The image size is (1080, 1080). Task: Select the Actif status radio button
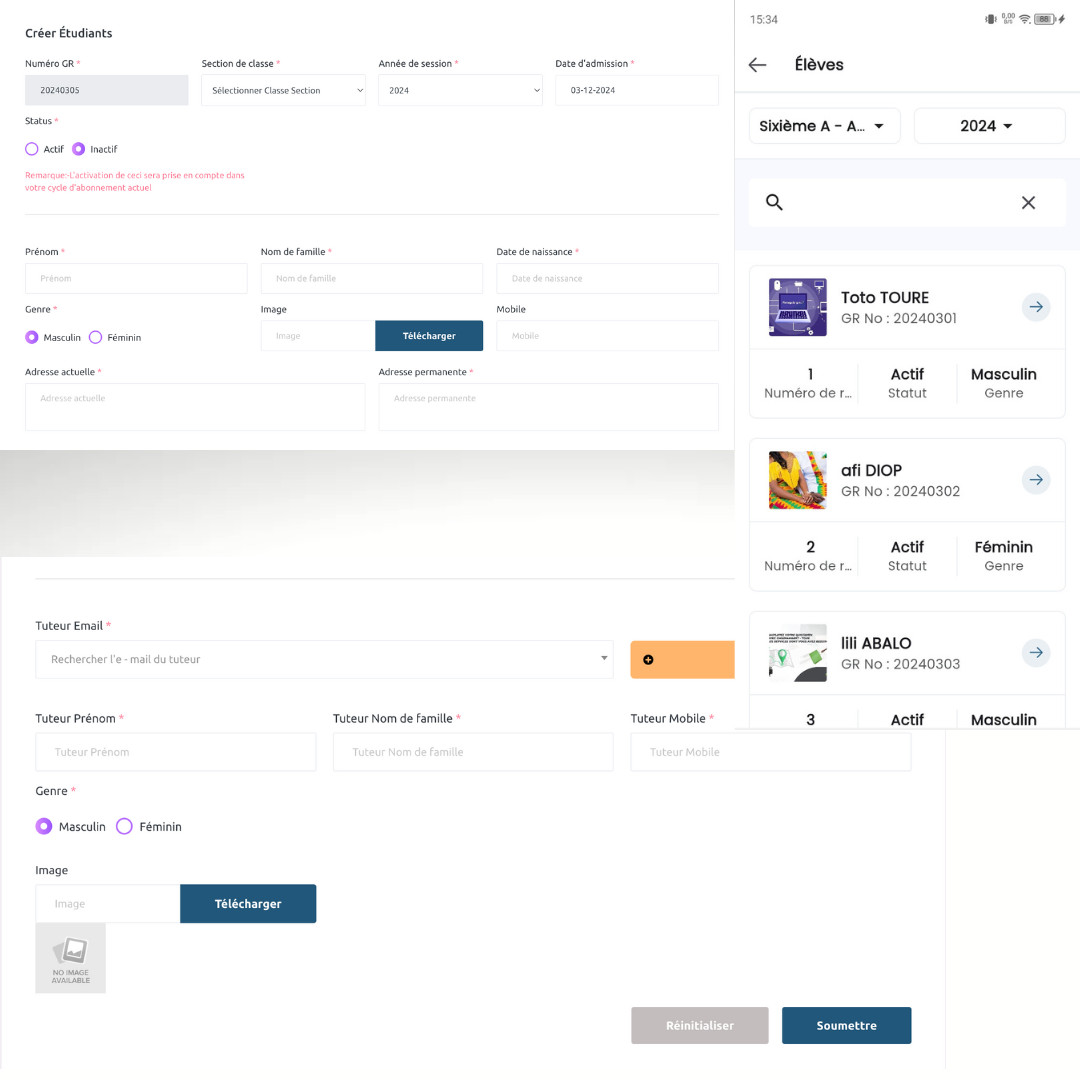tap(32, 149)
